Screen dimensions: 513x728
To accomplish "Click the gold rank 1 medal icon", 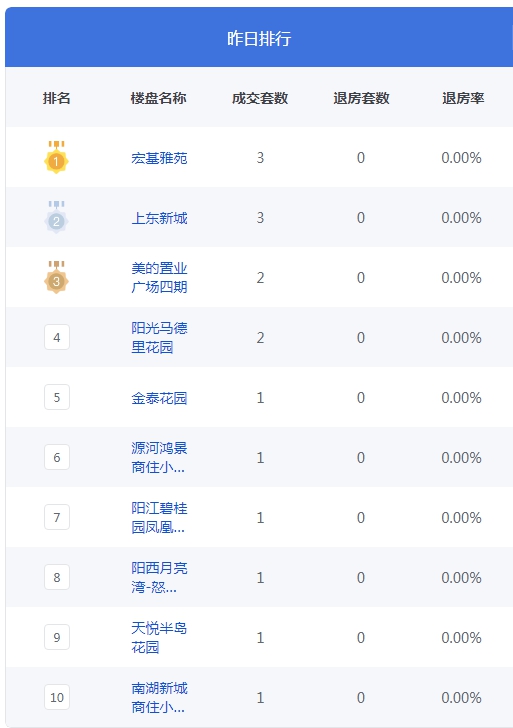I will tap(56, 157).
